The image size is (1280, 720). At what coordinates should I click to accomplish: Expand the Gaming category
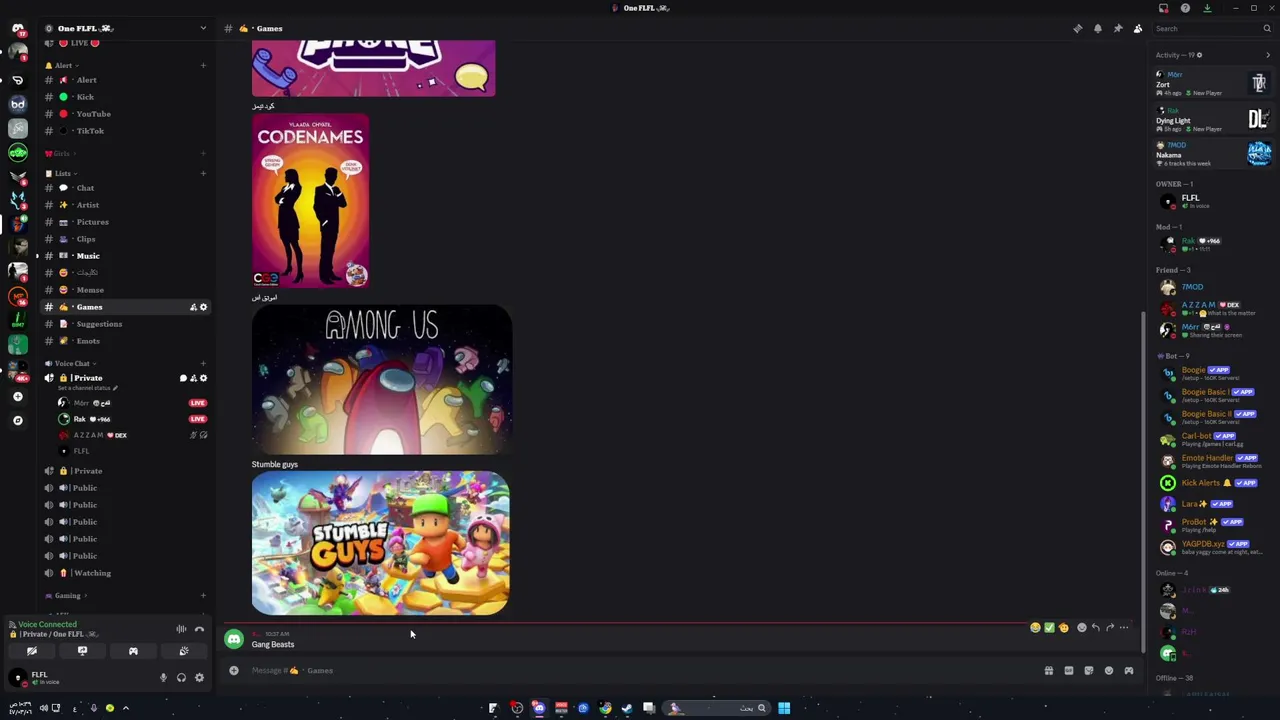point(66,595)
